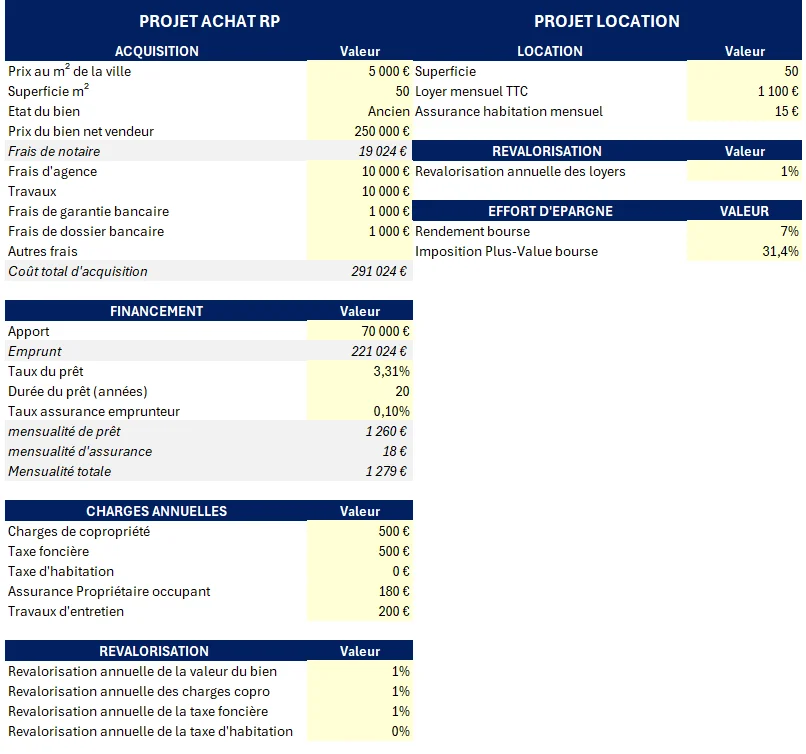Select the Durée du prêt value cell

point(360,391)
